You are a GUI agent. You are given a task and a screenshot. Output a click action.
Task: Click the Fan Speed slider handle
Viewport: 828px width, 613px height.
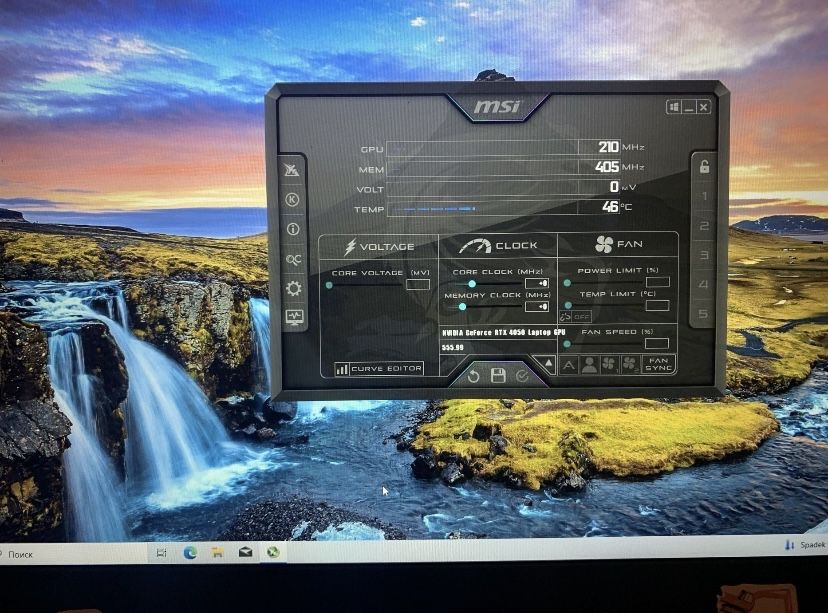click(567, 344)
